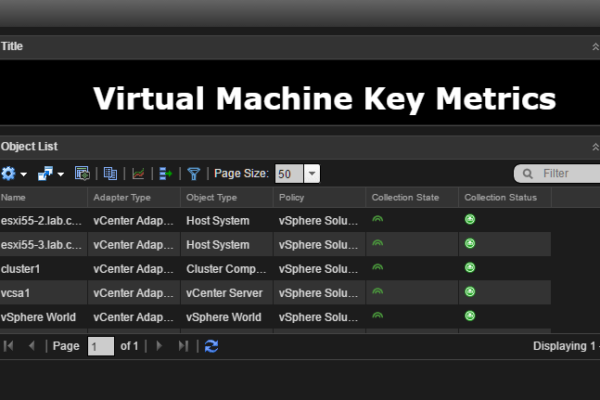
Task: Open the dropdown arrow beside the navigation icon
Action: coord(60,174)
